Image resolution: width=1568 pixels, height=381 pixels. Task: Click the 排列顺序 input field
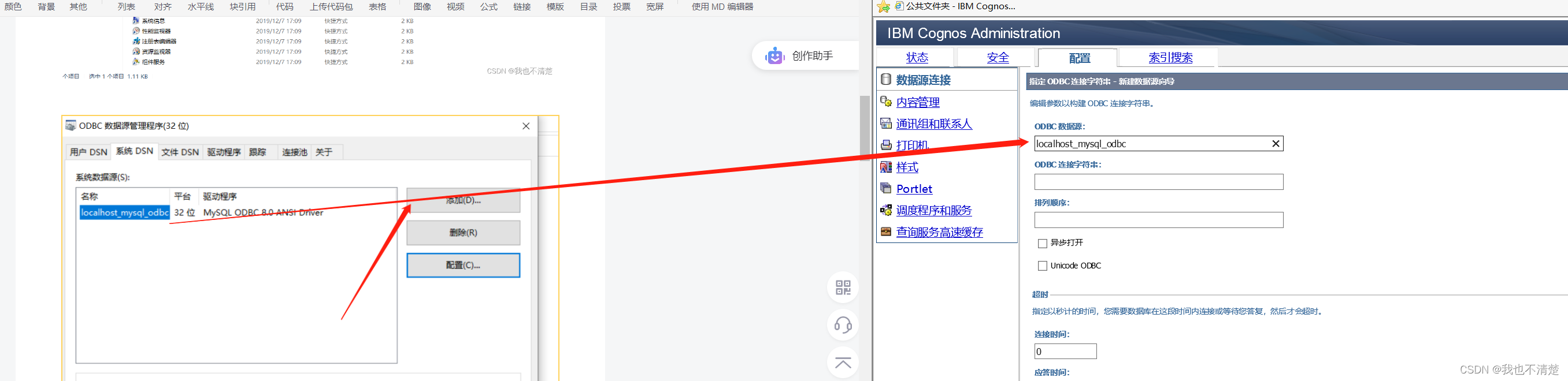coord(1158,220)
